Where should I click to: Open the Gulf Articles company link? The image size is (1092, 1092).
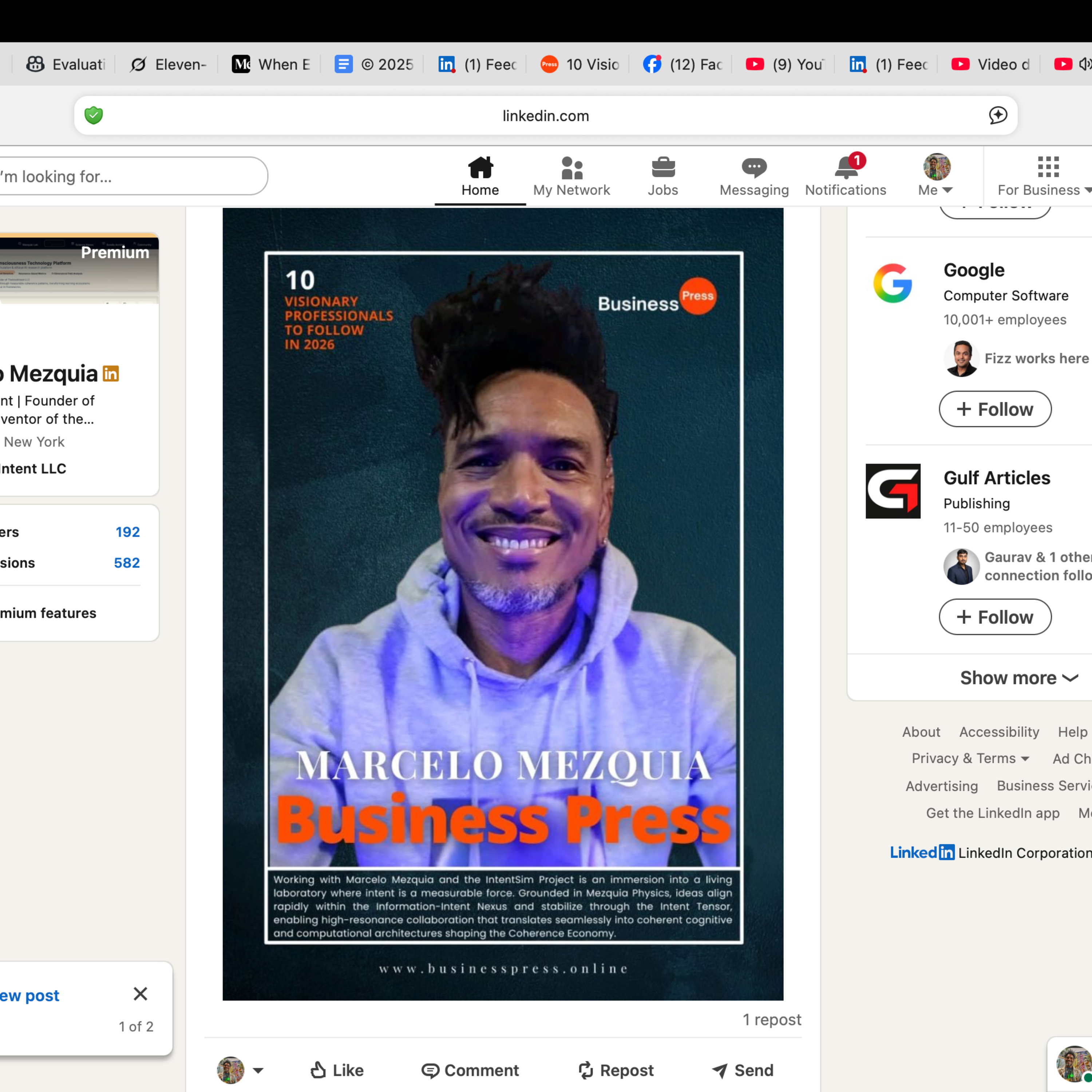tap(997, 478)
